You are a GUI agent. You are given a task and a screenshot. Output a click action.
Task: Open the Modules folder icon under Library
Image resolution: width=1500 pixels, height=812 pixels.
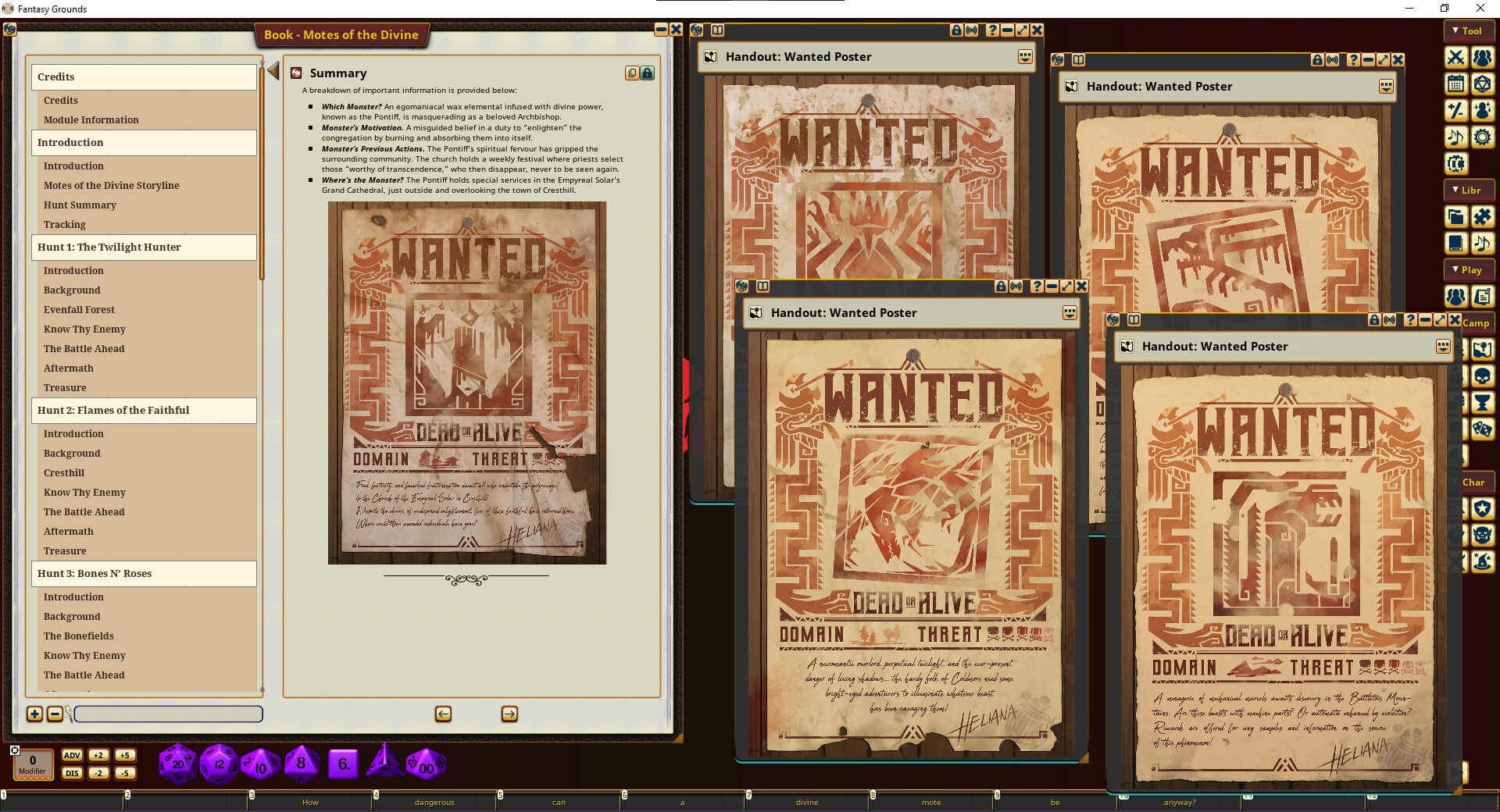pos(1455,217)
